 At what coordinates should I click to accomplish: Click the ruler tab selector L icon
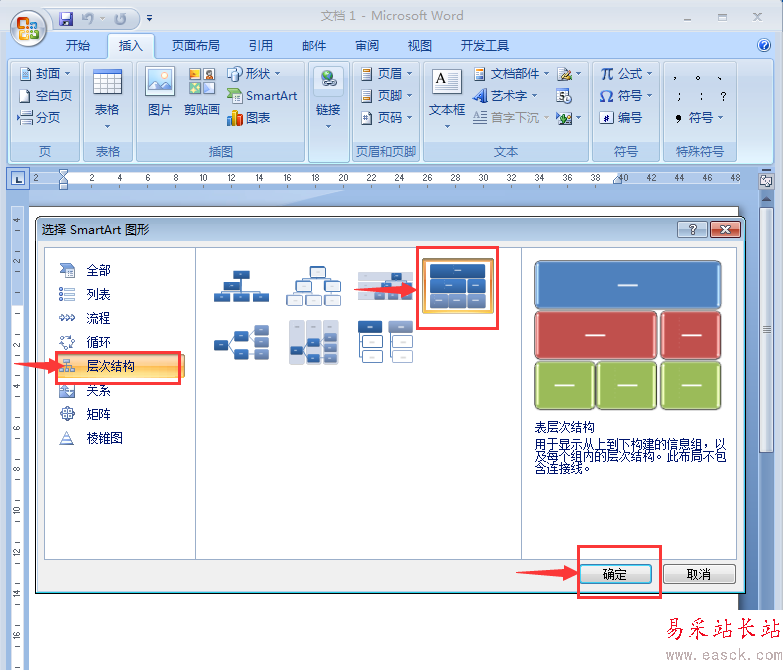[x=18, y=178]
